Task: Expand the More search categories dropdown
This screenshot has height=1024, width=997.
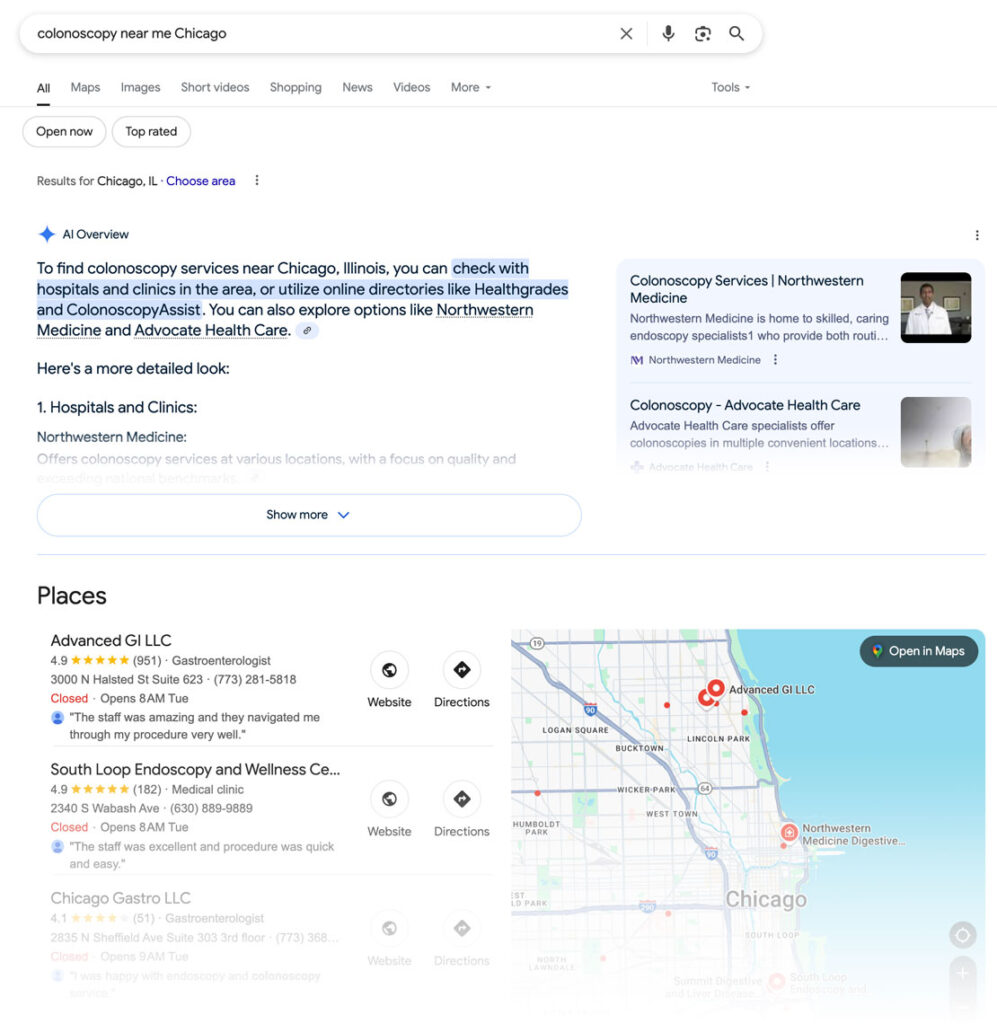Action: 471,88
